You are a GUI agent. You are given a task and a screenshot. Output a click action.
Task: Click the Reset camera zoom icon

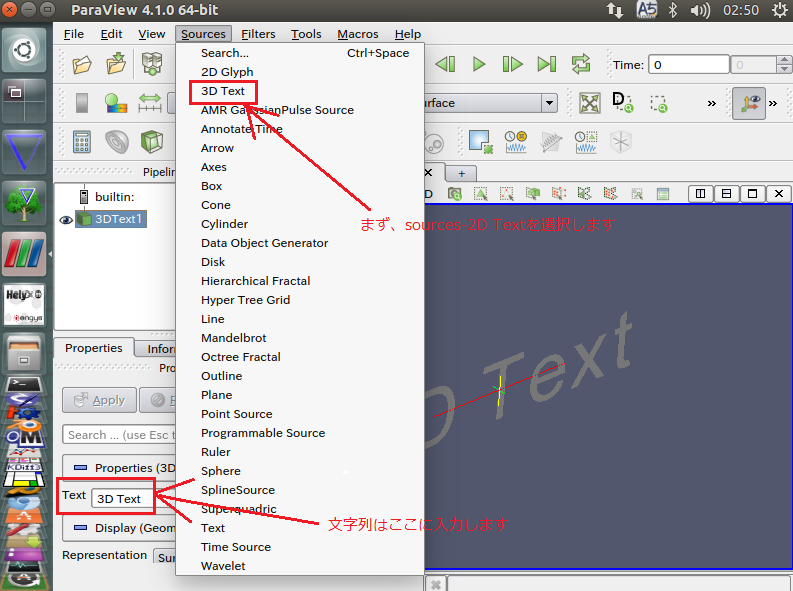590,103
